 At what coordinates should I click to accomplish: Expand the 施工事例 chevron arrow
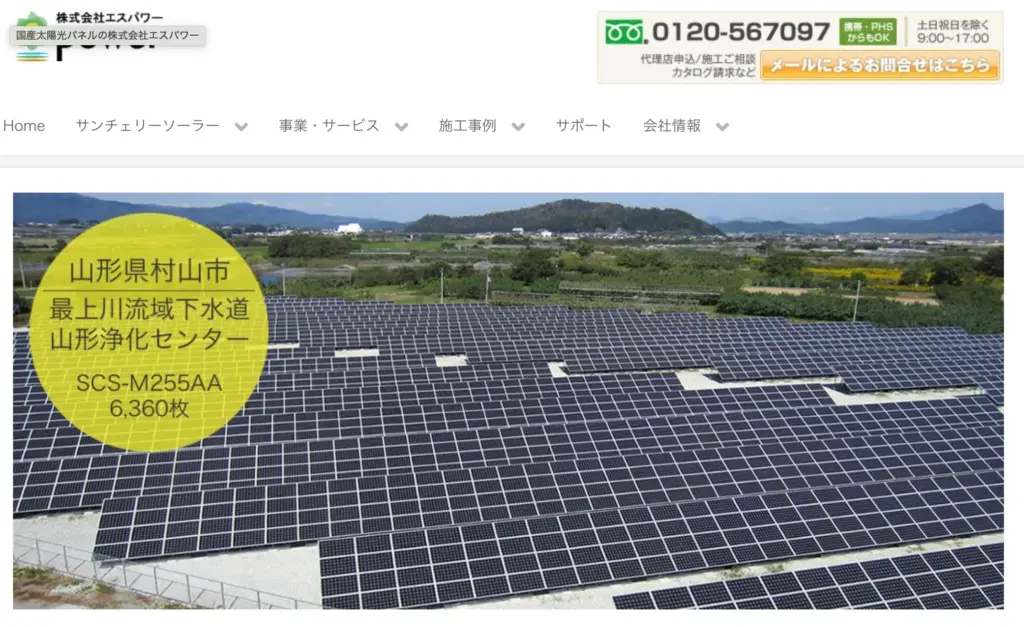click(x=519, y=127)
